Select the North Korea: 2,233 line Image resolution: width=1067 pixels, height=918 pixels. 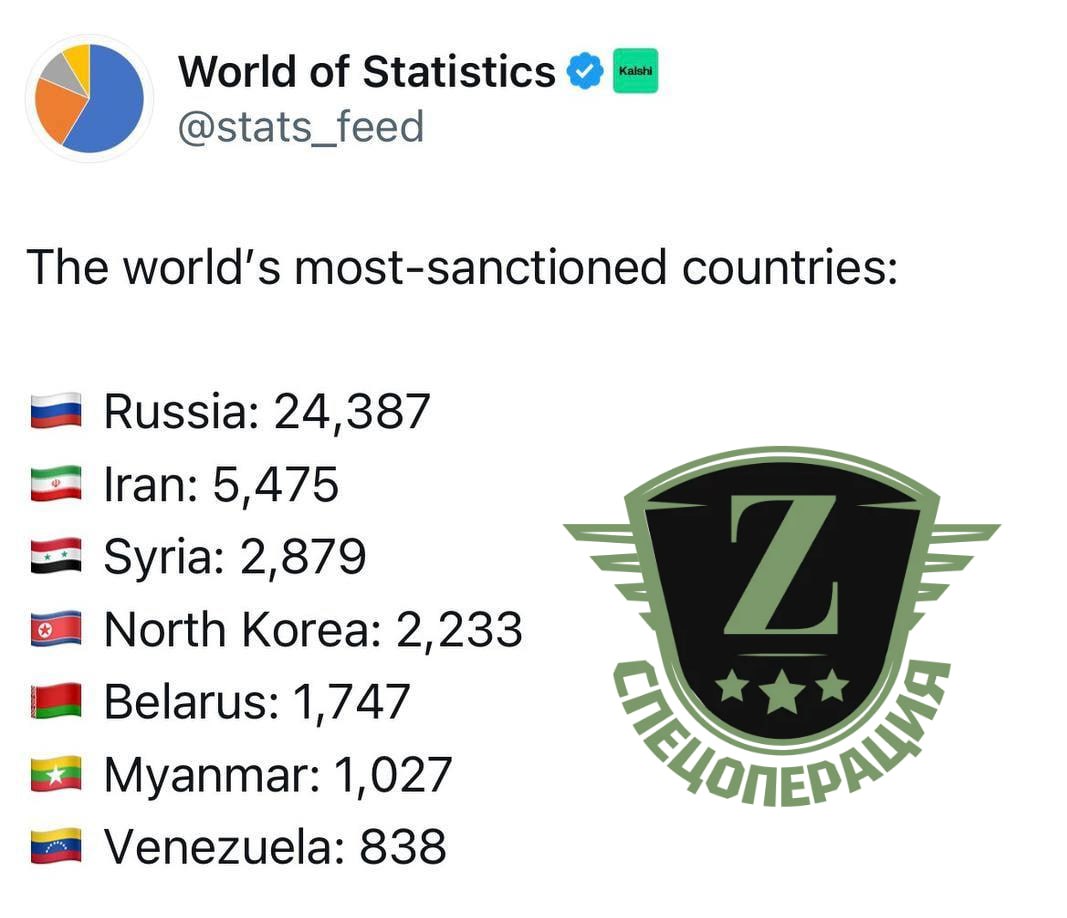coord(277,629)
